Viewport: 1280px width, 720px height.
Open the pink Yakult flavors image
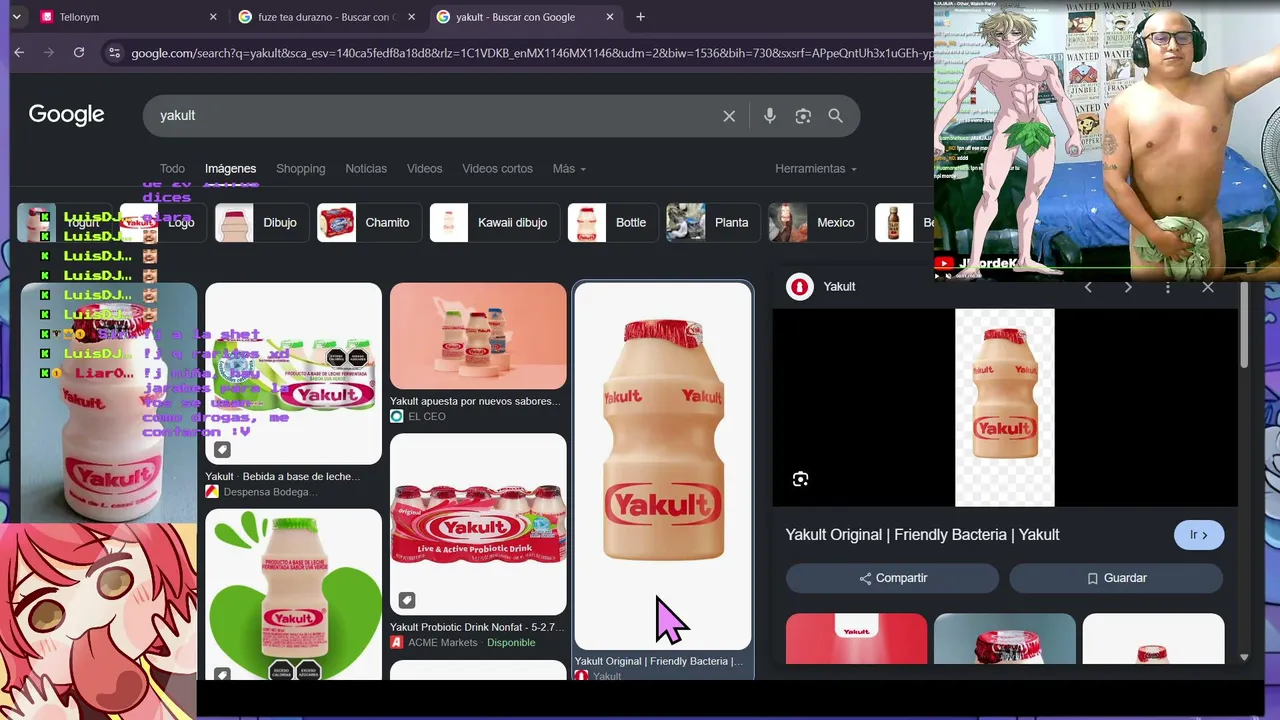[x=478, y=336]
